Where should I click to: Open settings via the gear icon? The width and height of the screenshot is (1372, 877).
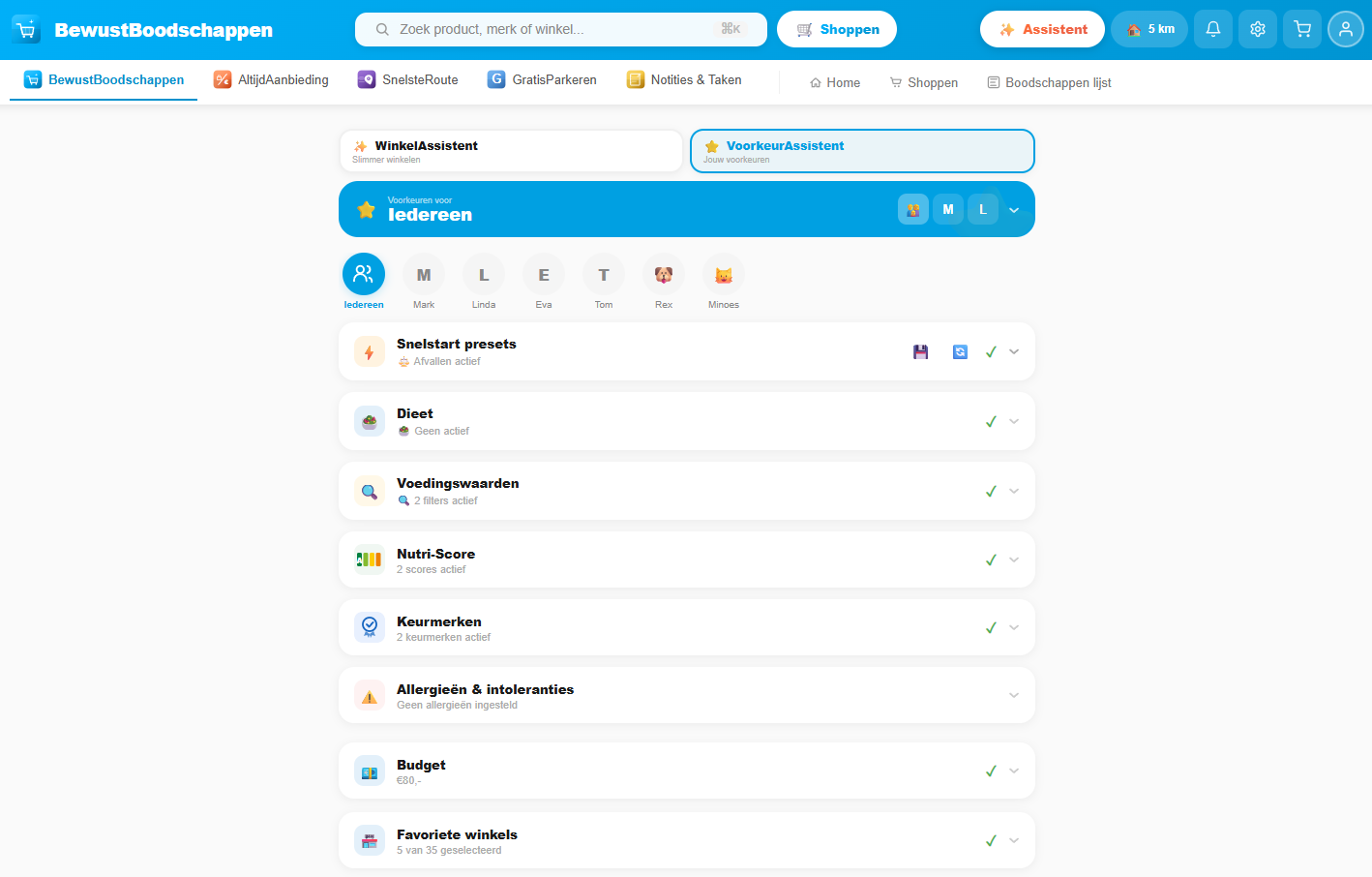pos(1257,29)
